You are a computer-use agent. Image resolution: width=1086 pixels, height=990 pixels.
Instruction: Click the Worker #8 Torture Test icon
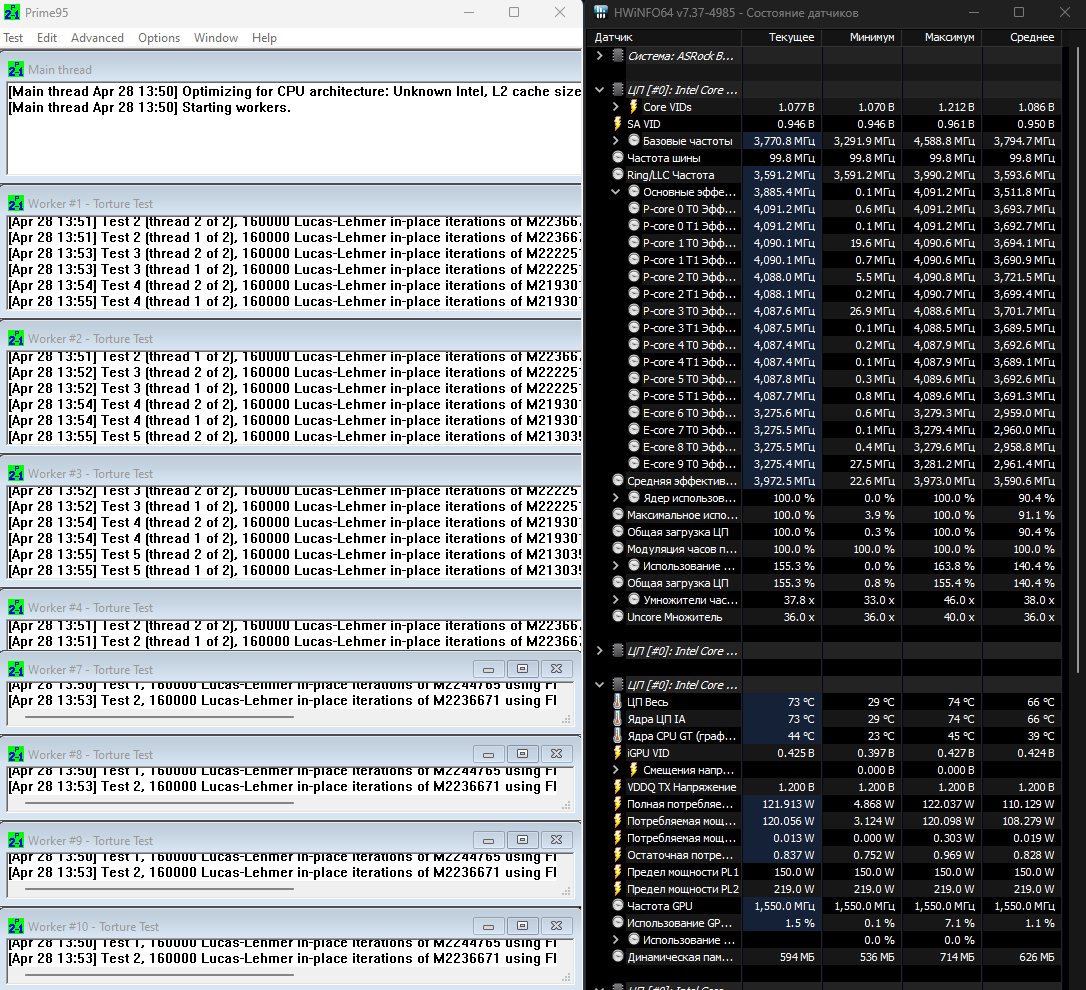point(16,754)
